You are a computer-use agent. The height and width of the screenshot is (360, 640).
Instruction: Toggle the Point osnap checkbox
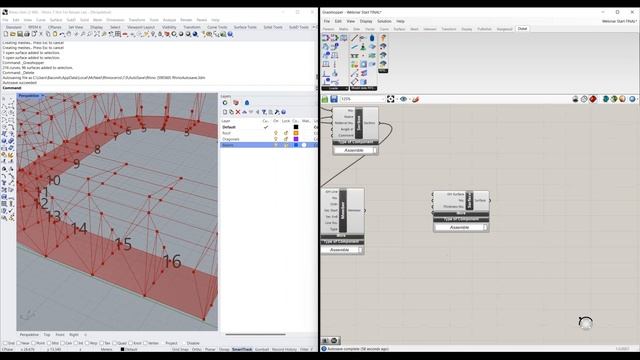click(34, 343)
